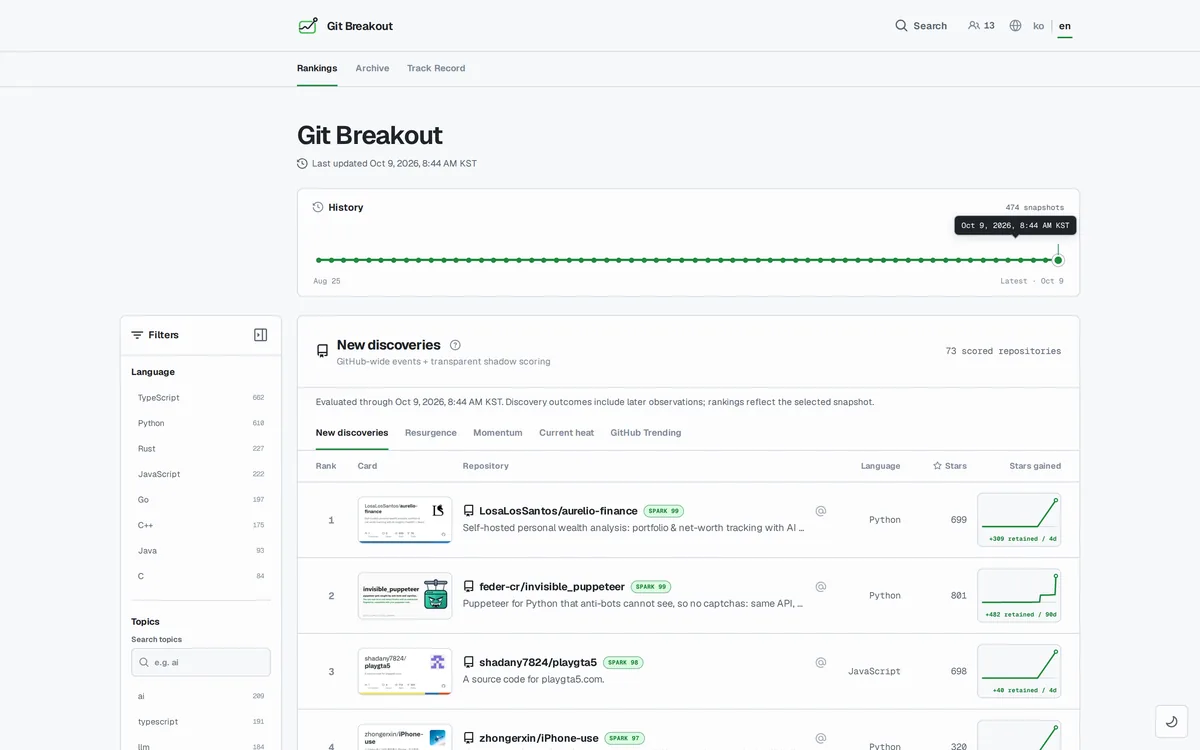This screenshot has width=1200, height=750.
Task: Filter by typescript topic
Action: point(201,721)
